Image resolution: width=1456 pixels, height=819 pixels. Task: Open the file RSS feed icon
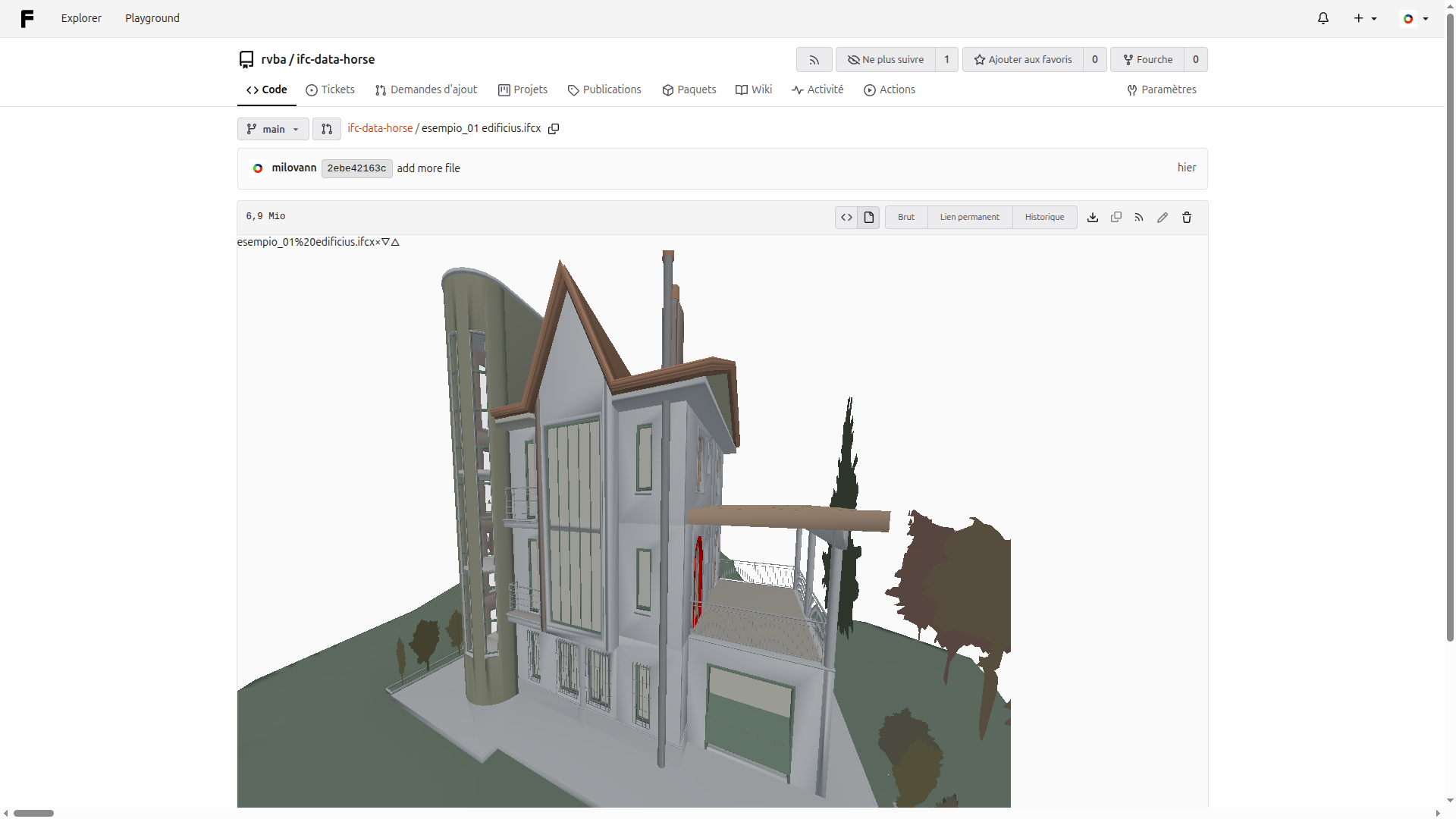1139,218
